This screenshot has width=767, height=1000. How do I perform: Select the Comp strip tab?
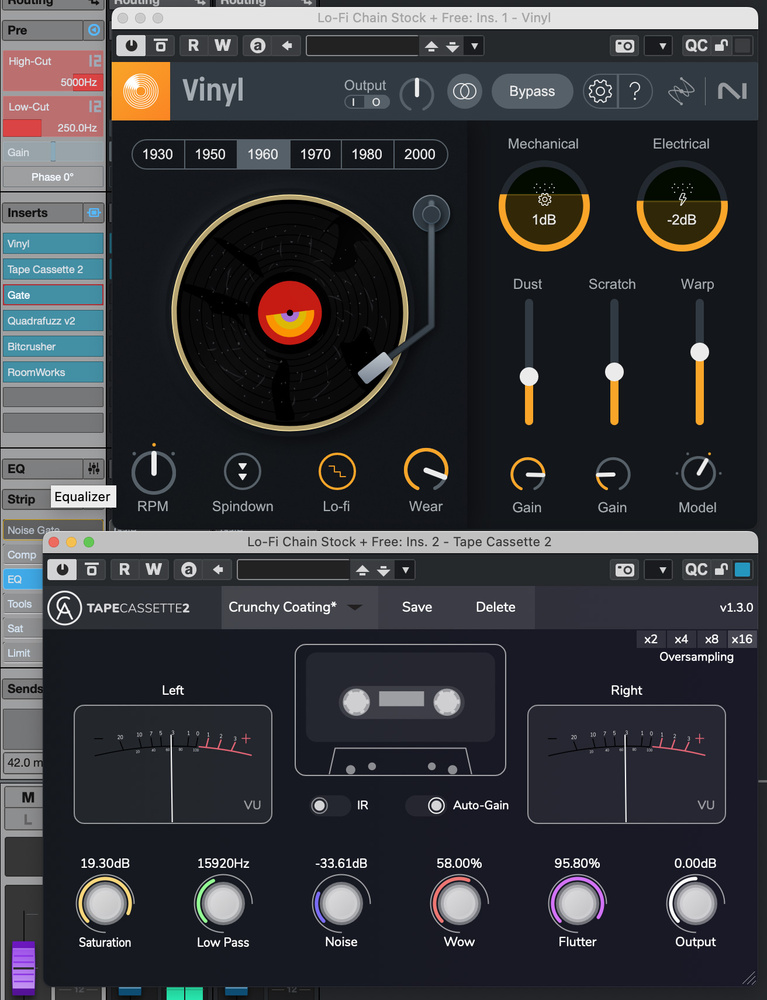tap(22, 555)
